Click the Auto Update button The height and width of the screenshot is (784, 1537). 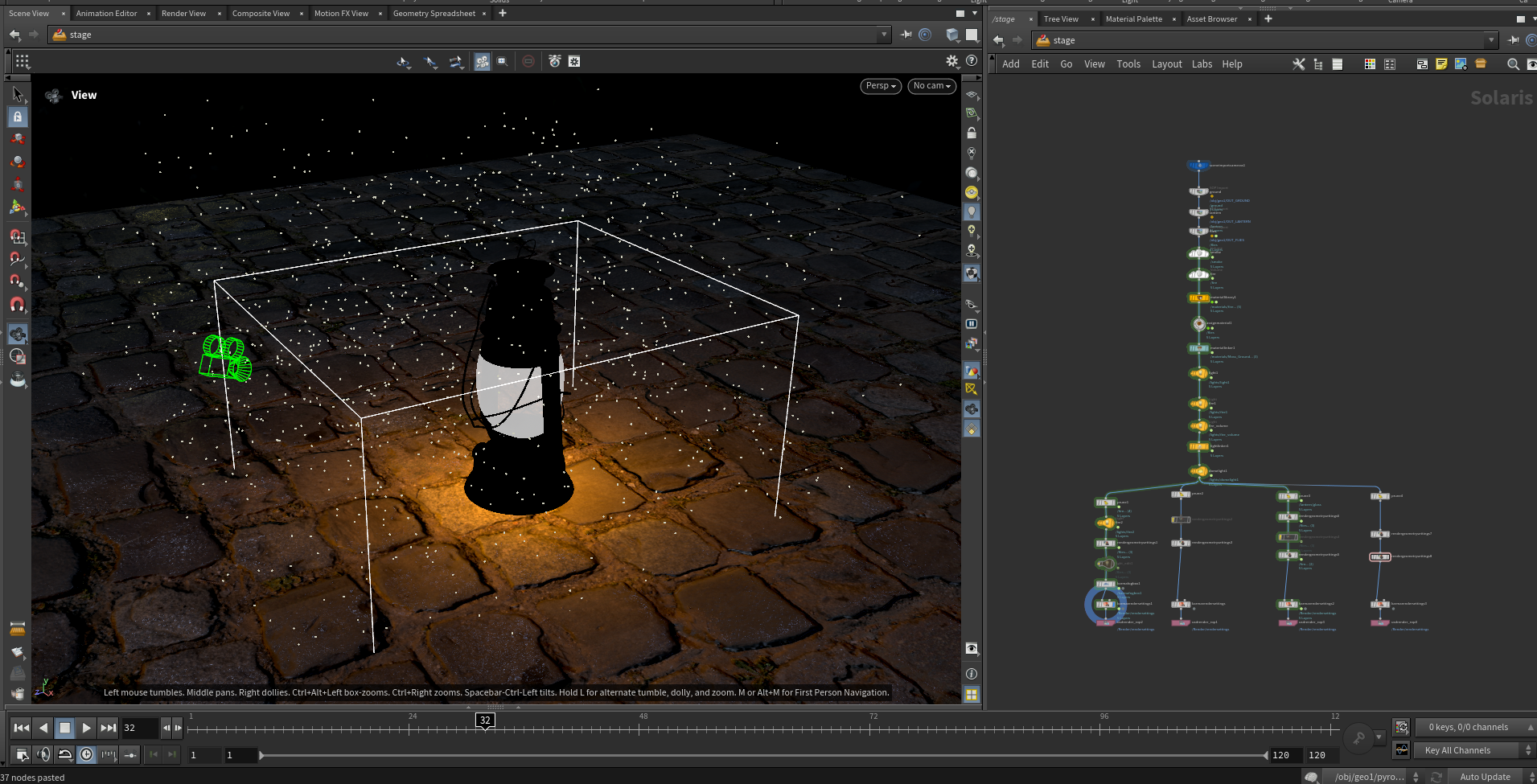pos(1485,777)
